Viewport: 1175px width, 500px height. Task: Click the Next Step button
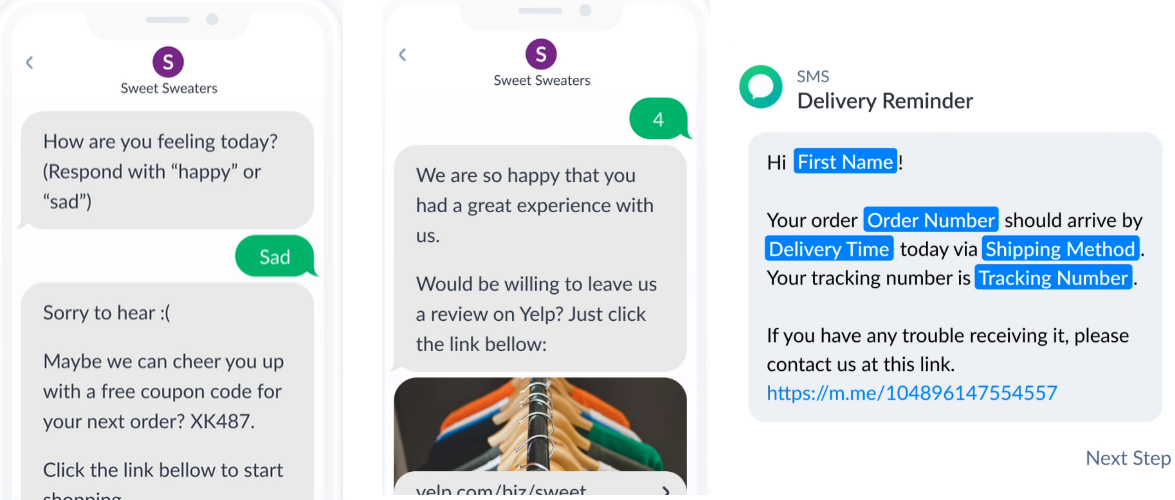pos(1128,458)
